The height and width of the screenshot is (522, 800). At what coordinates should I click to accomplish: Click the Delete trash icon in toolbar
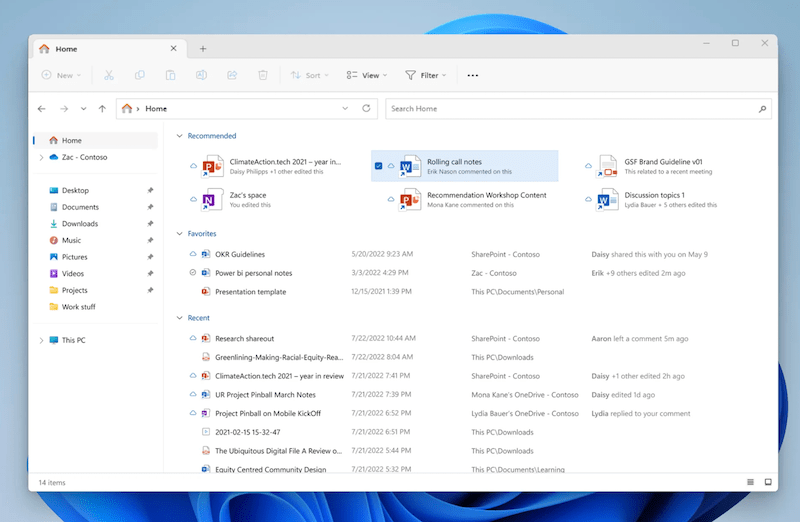pos(263,75)
